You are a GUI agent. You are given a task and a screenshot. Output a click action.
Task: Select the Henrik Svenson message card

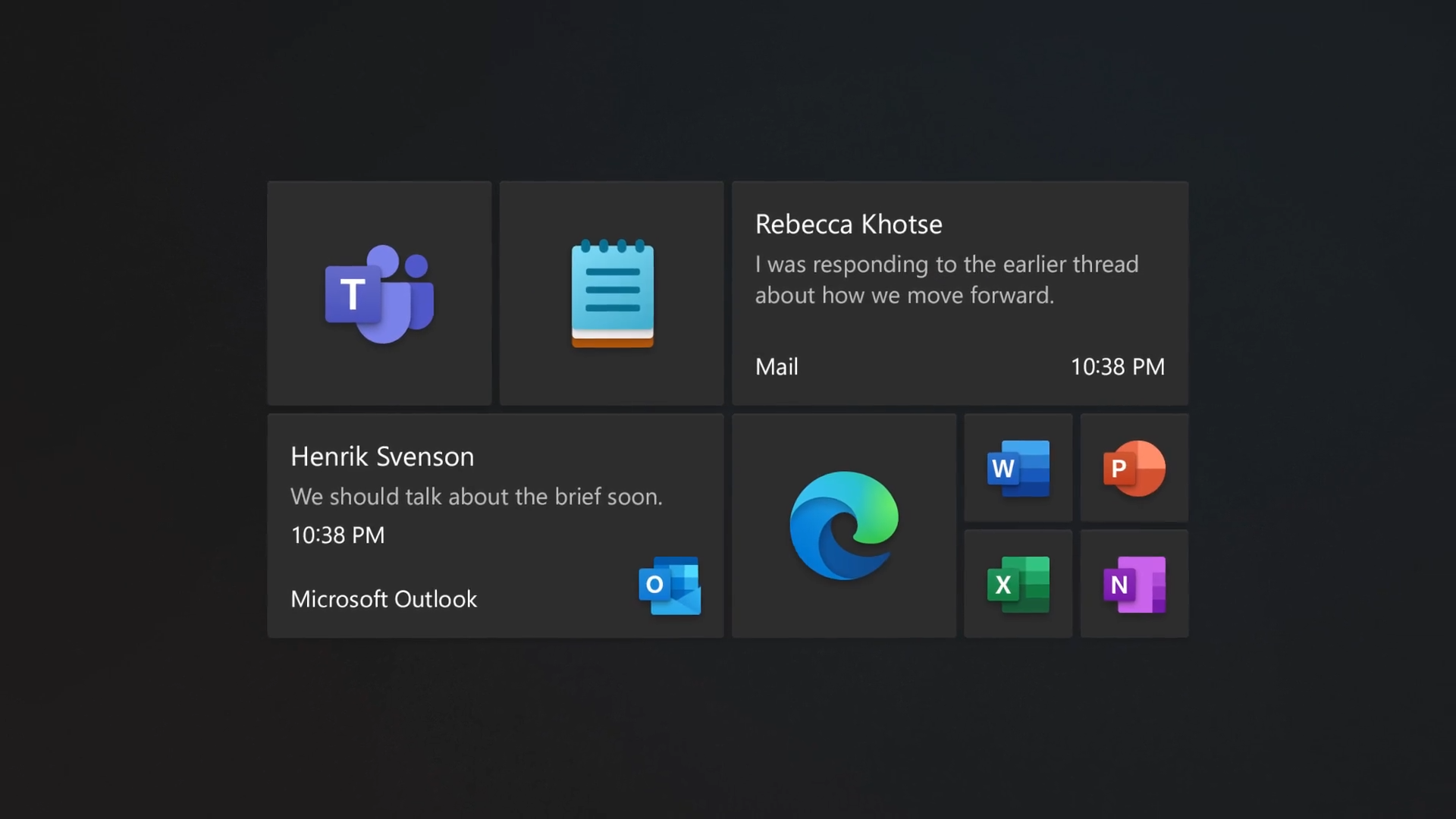(495, 525)
